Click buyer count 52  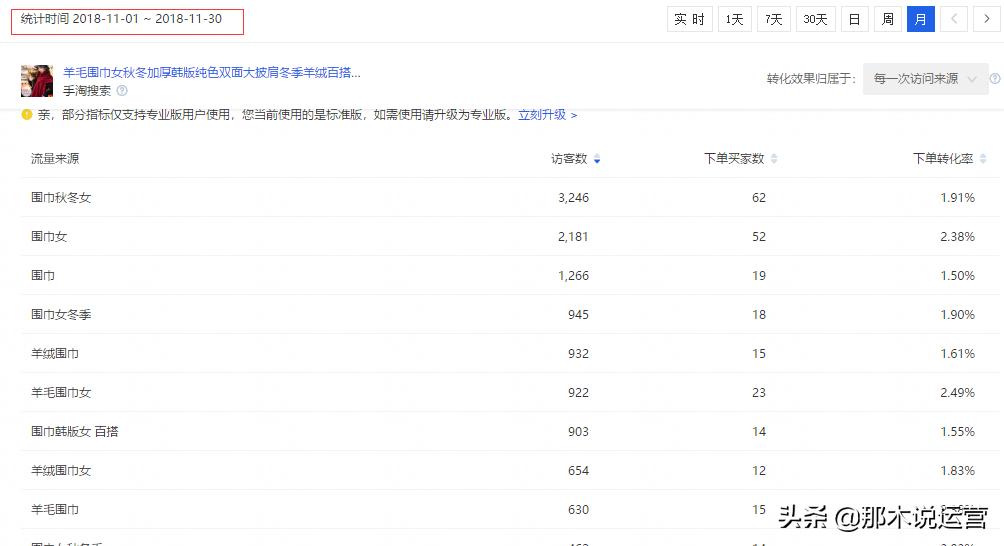point(759,237)
